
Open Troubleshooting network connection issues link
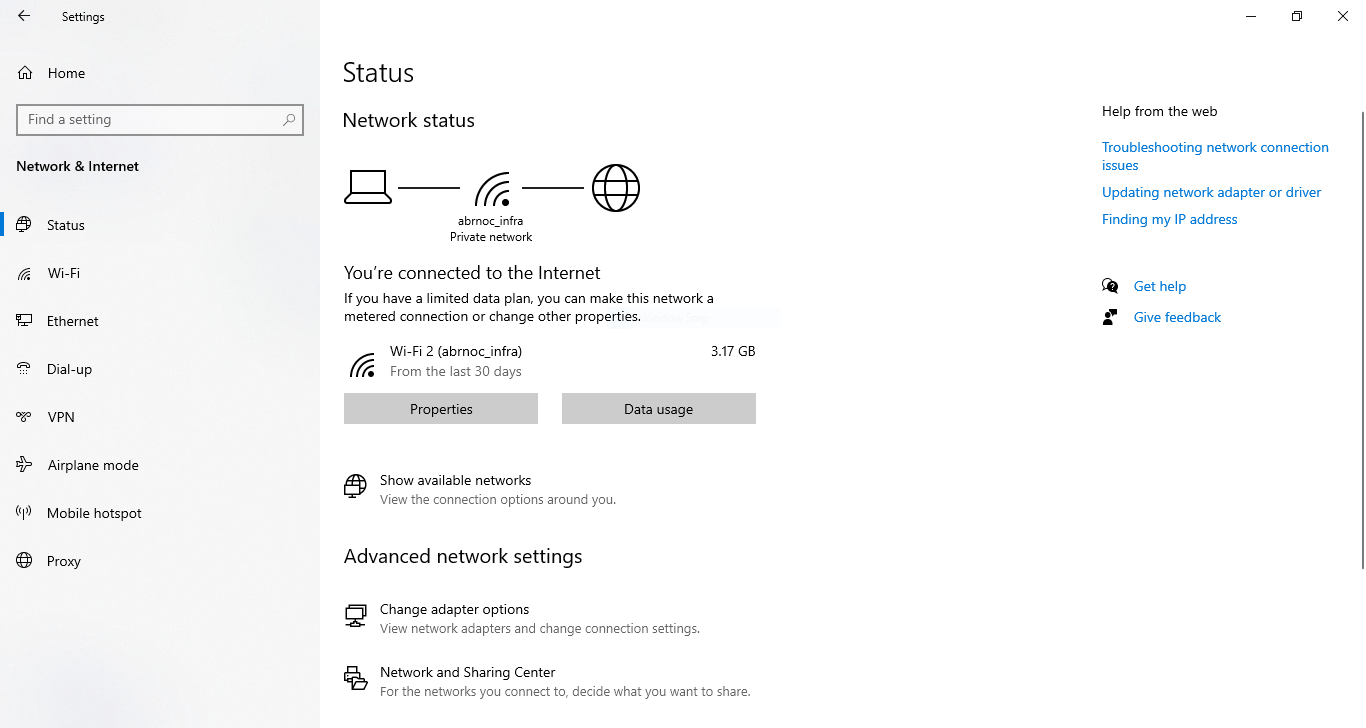[1215, 156]
